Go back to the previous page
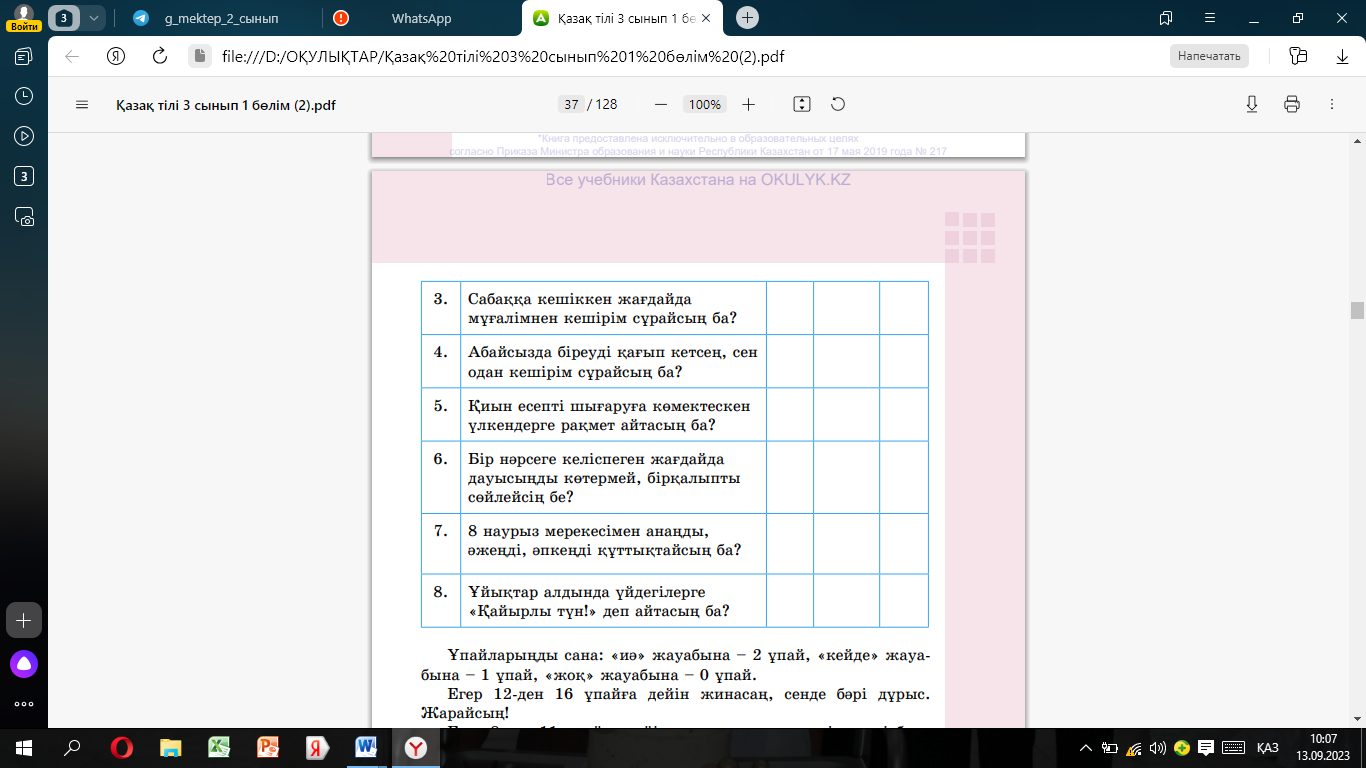 (72, 56)
